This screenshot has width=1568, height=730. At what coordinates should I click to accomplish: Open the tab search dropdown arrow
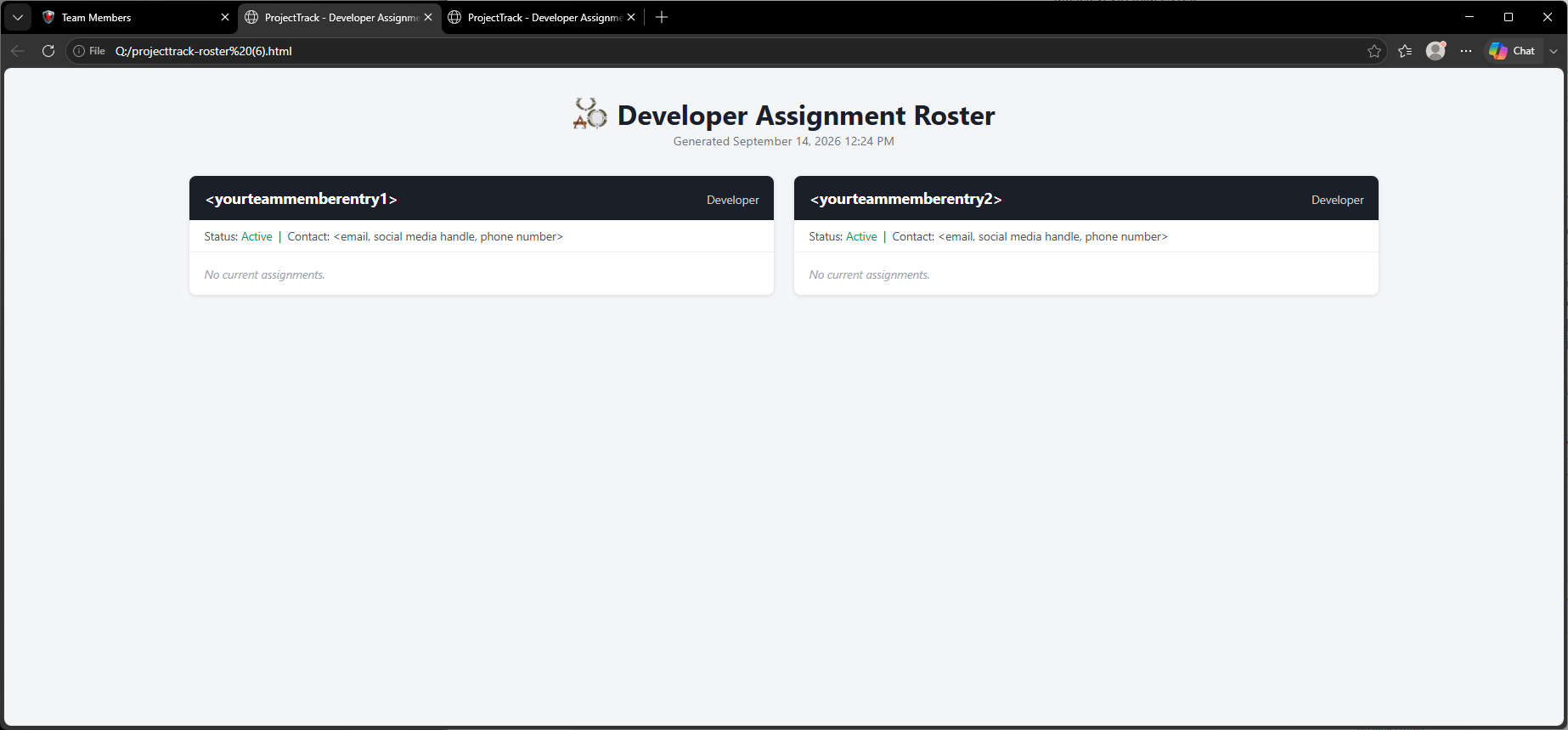[x=17, y=17]
